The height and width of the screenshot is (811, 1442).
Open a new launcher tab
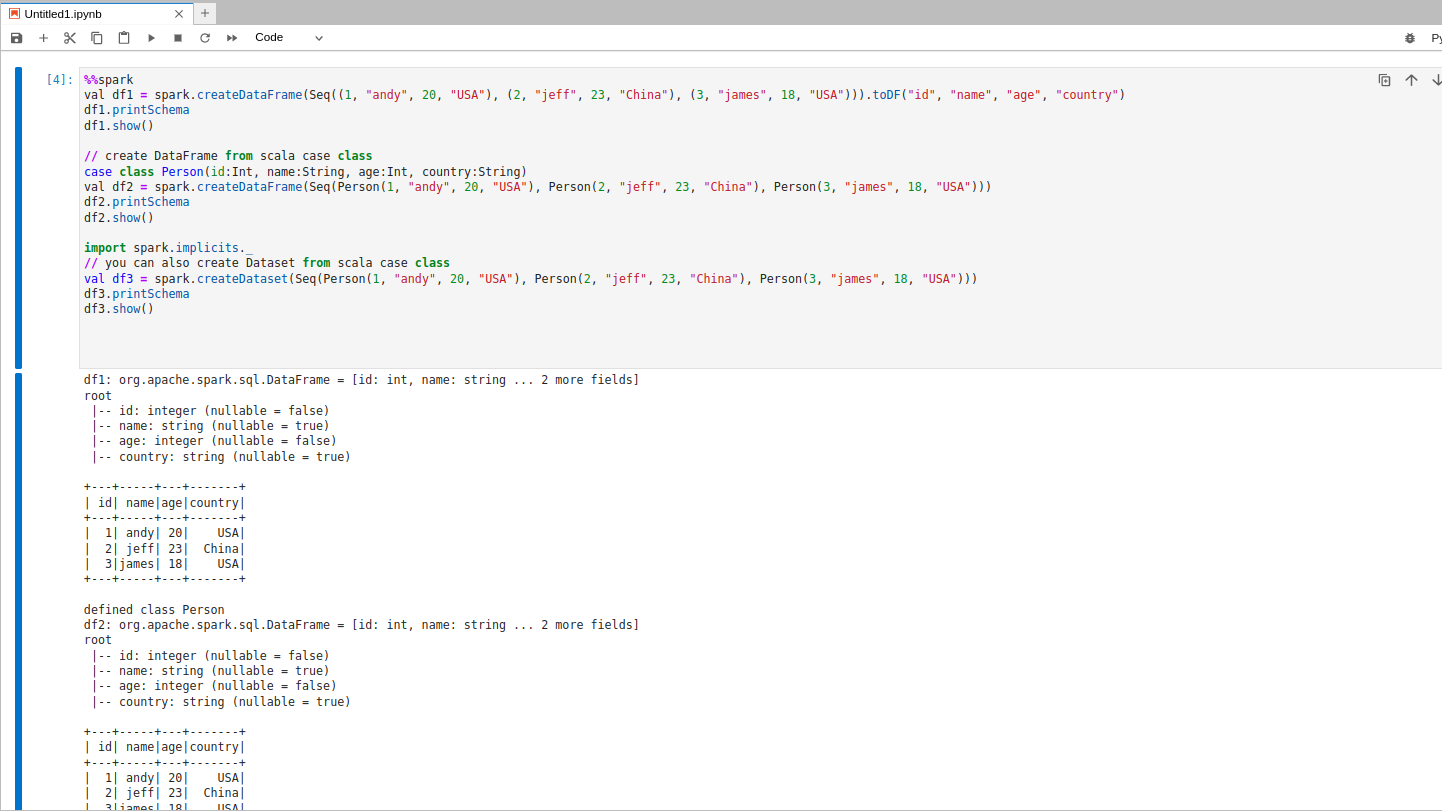click(x=205, y=13)
